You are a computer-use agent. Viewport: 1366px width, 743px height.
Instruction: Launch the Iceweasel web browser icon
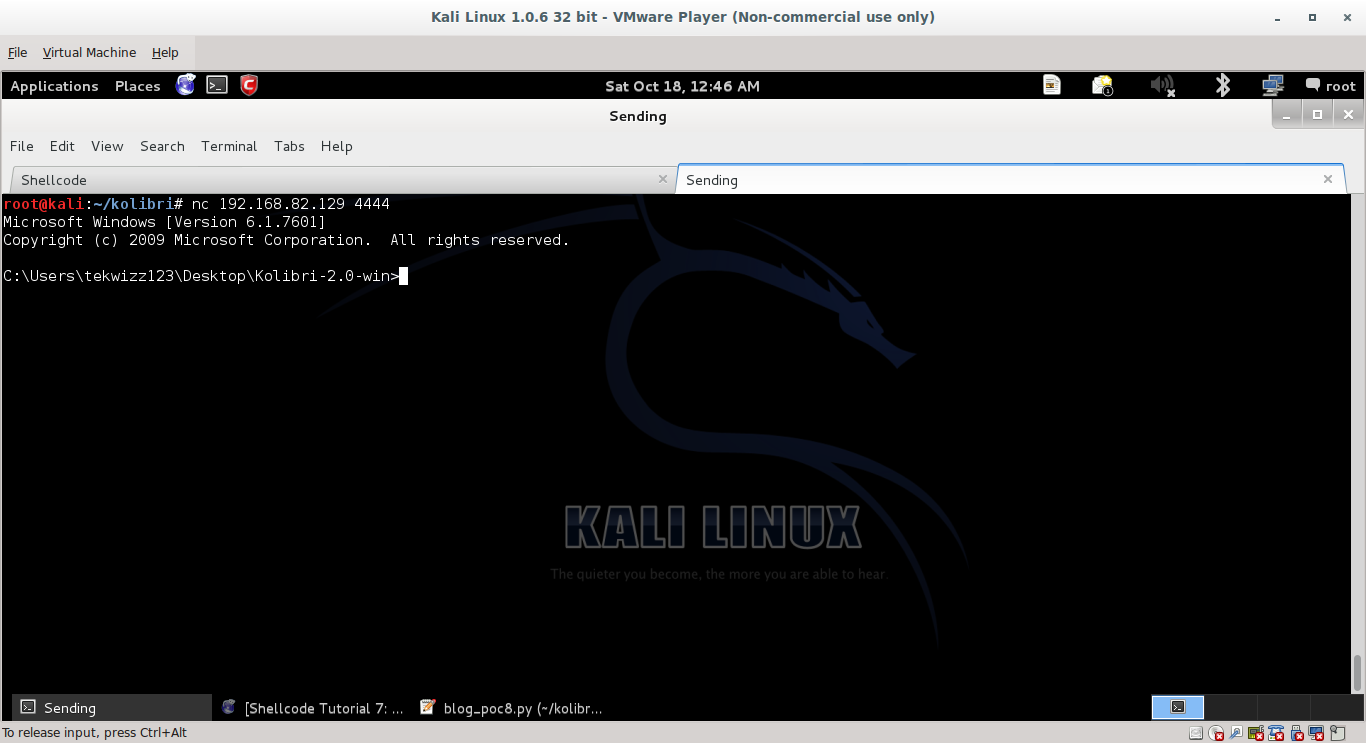tap(185, 85)
